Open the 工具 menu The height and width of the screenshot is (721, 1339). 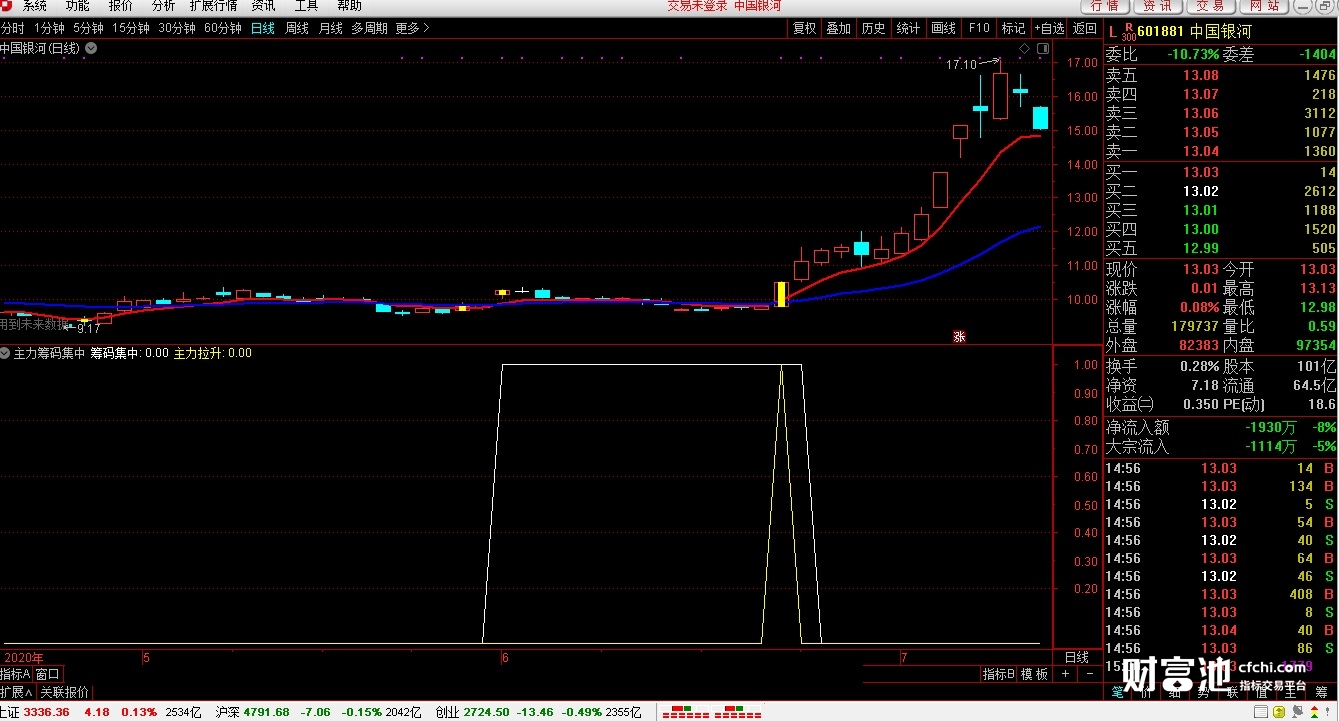[x=306, y=6]
